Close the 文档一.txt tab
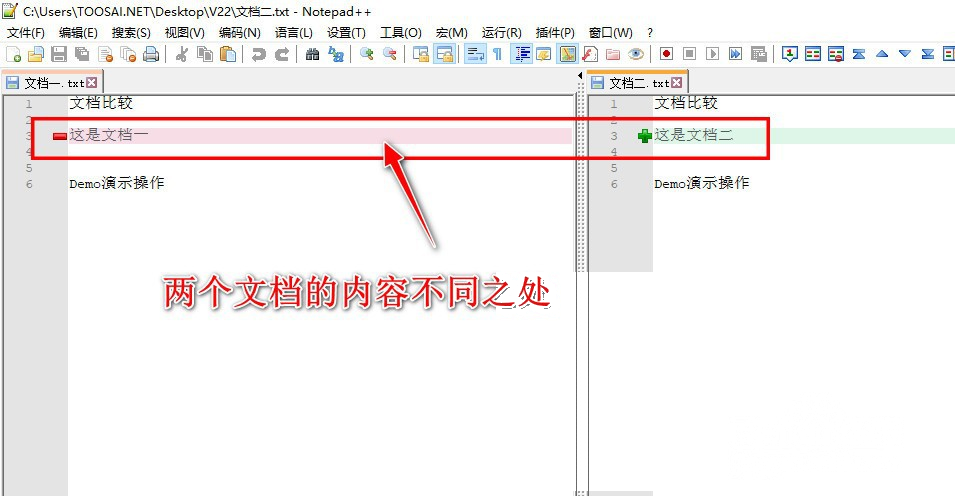The image size is (955, 496). tap(91, 82)
